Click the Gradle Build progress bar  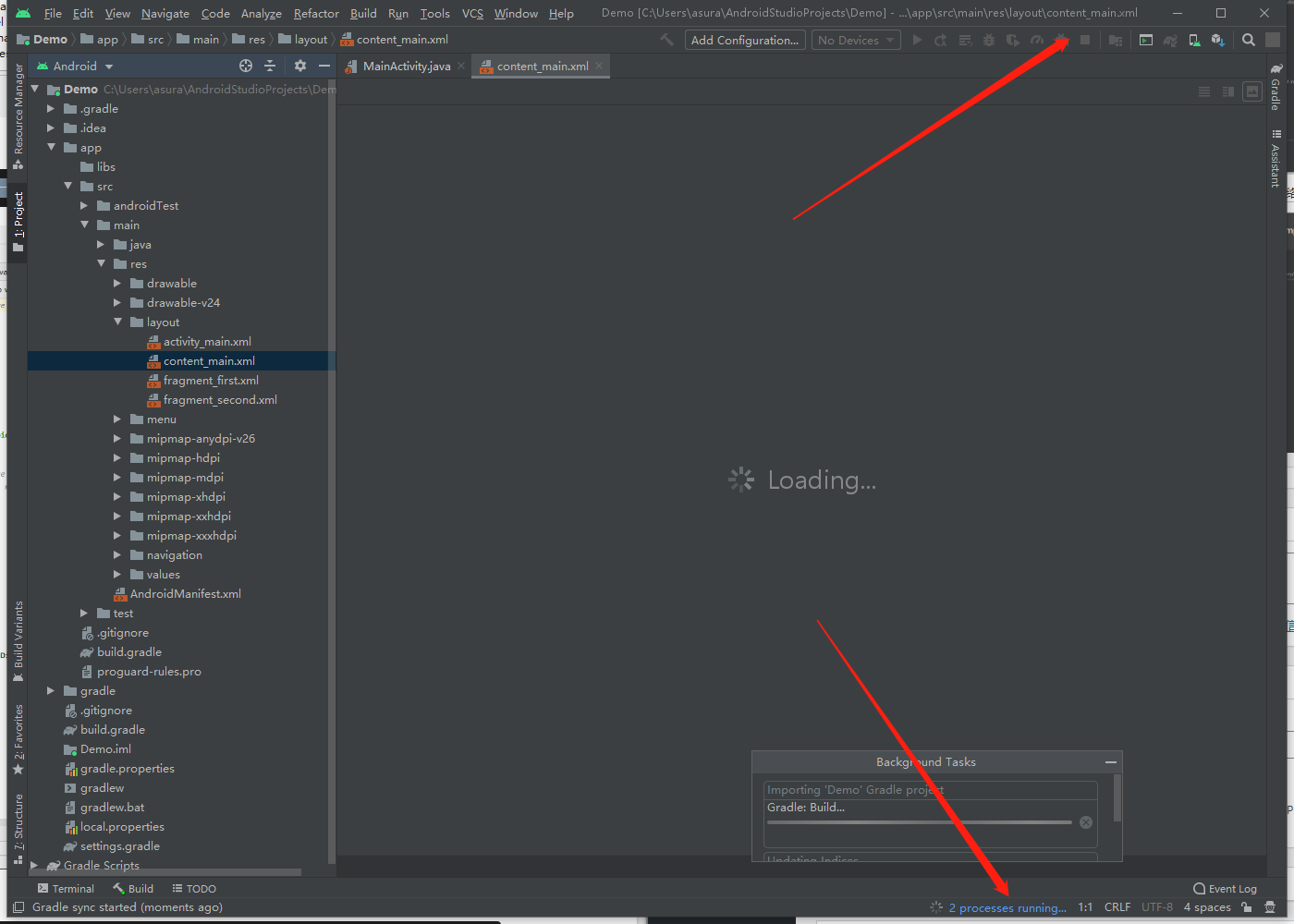click(919, 822)
